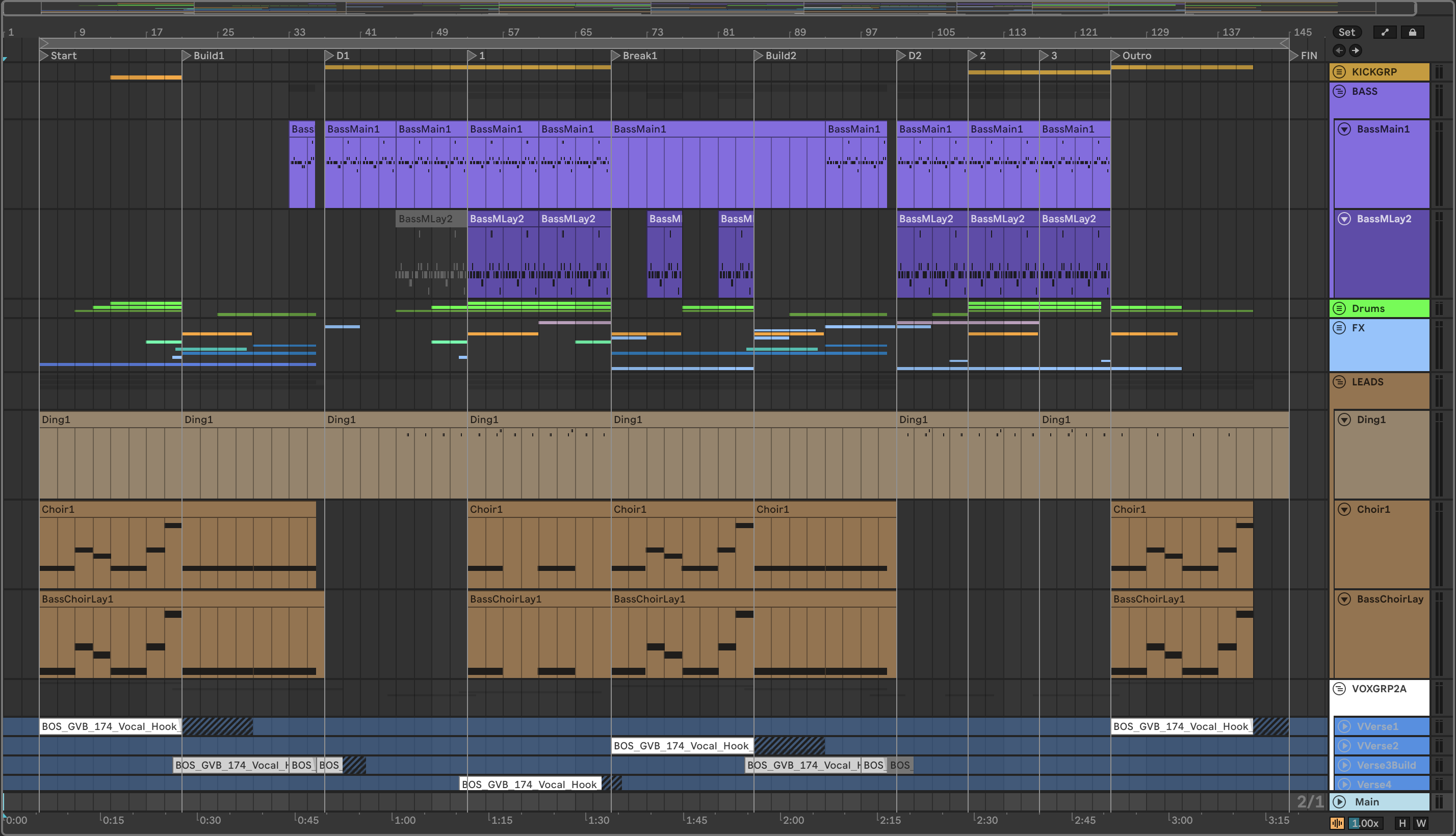Viewport: 1456px width, 836px height.
Task: Click 2:30 in the time ruler
Action: pos(986,820)
